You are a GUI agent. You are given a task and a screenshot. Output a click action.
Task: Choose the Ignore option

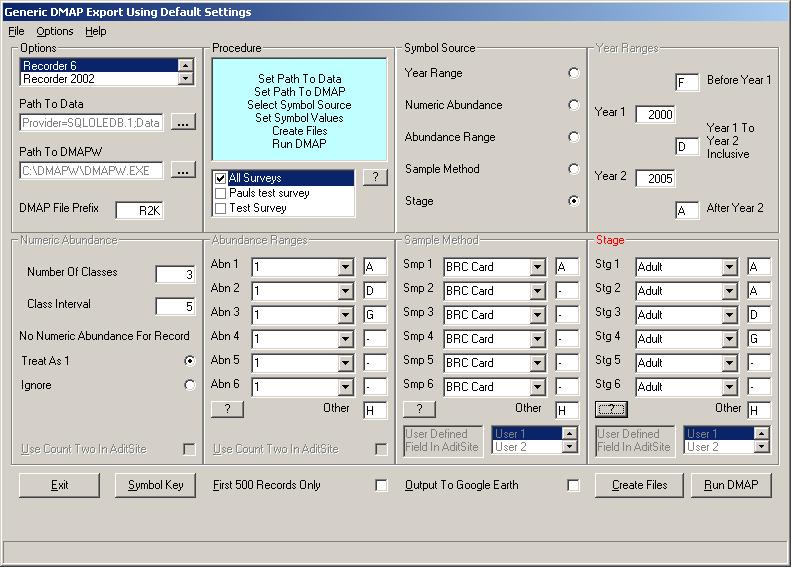pos(189,385)
